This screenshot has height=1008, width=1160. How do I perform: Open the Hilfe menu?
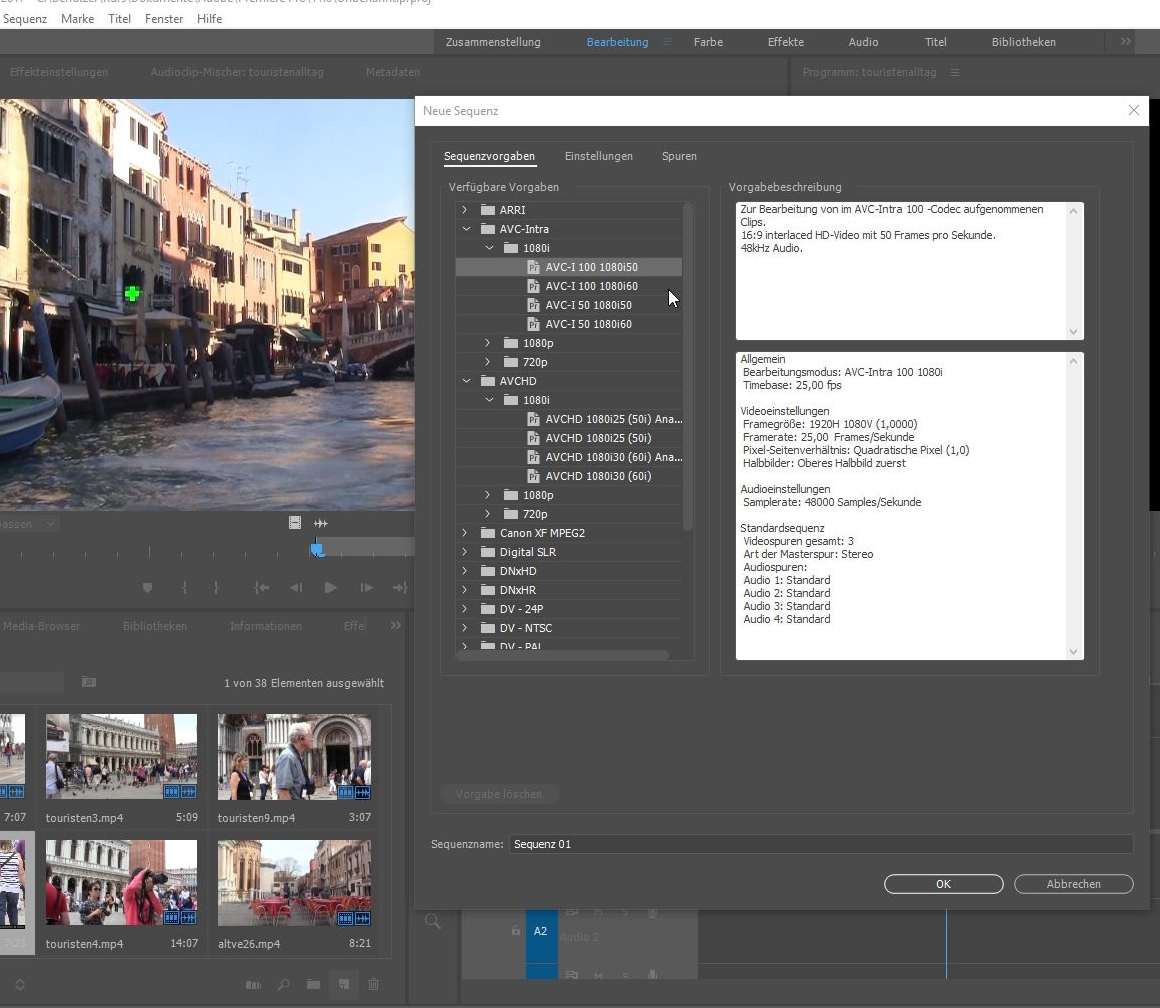[x=209, y=18]
